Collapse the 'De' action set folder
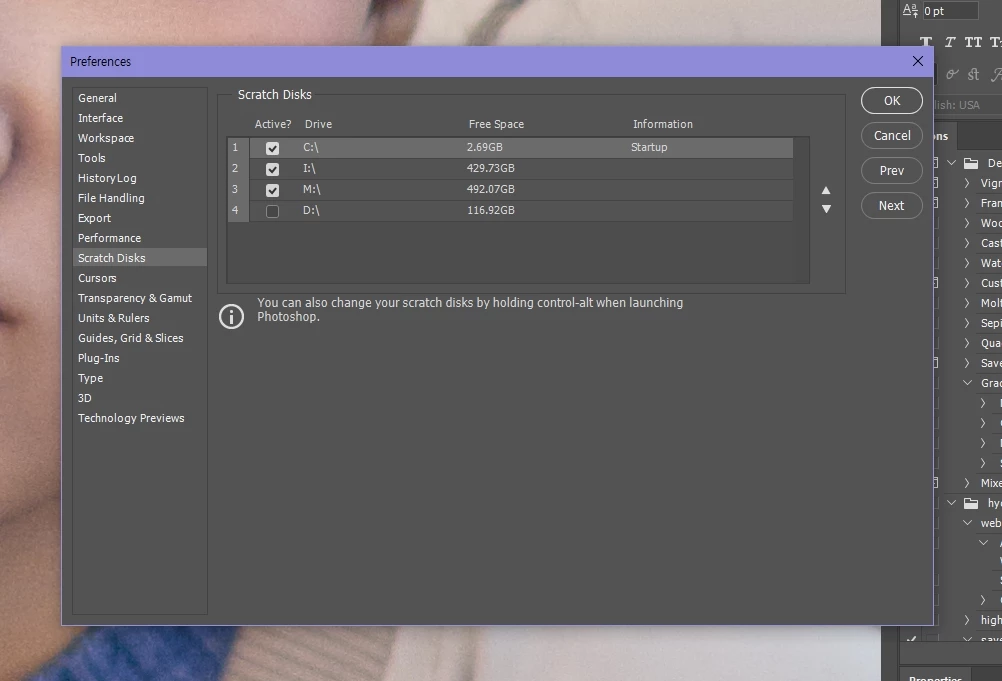 tap(952, 163)
